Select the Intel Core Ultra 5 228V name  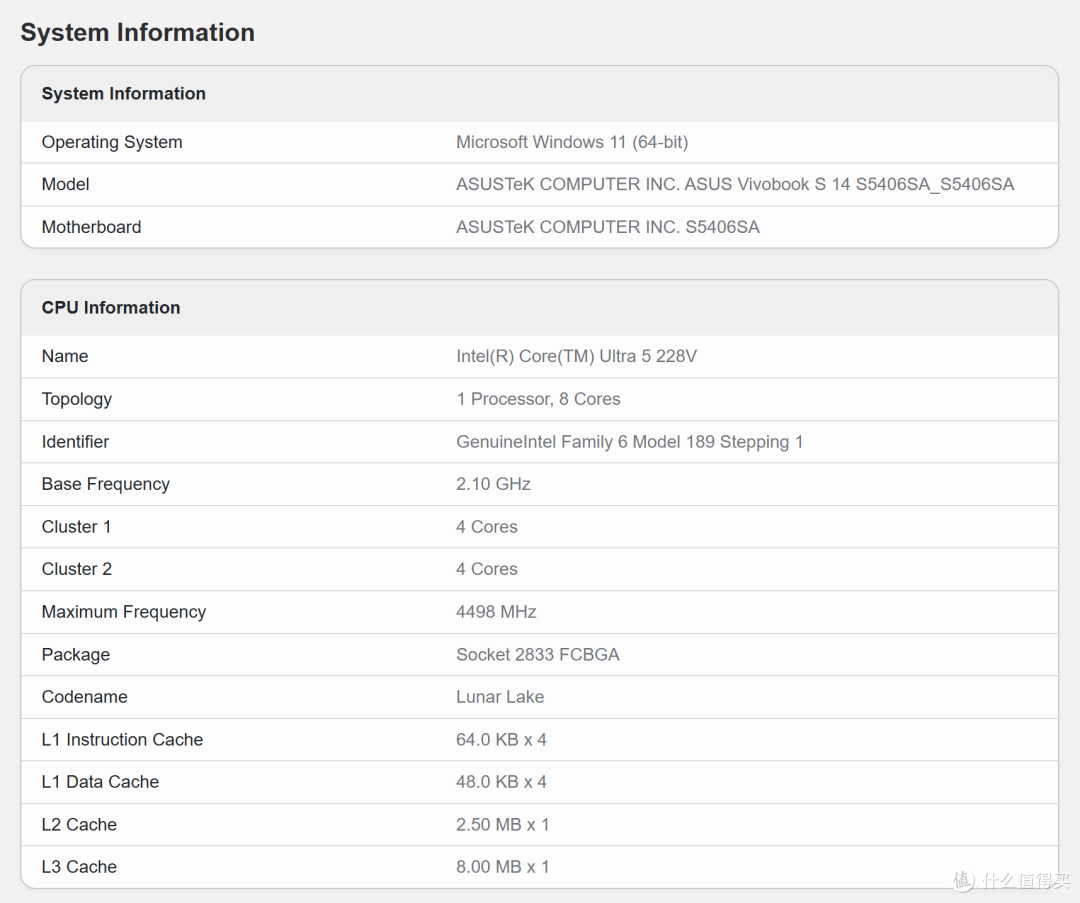(577, 356)
